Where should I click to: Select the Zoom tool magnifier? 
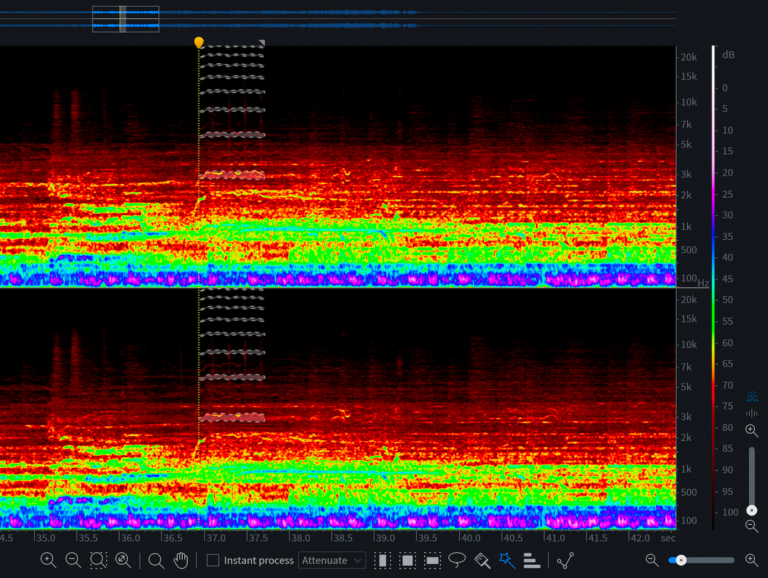pyautogui.click(x=156, y=561)
